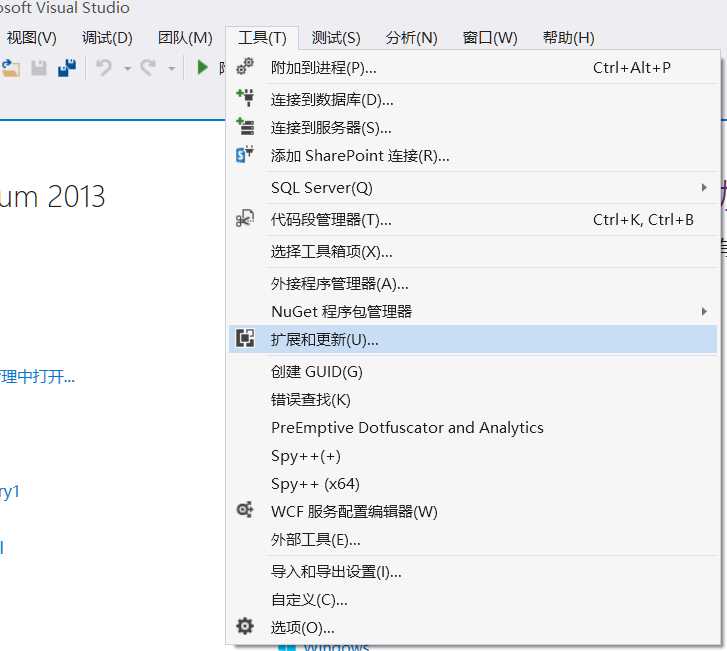Viewport: 727px width, 651px height.
Task: Expand the NuGet 程序包管理器 submenu arrow
Action: (x=704, y=311)
